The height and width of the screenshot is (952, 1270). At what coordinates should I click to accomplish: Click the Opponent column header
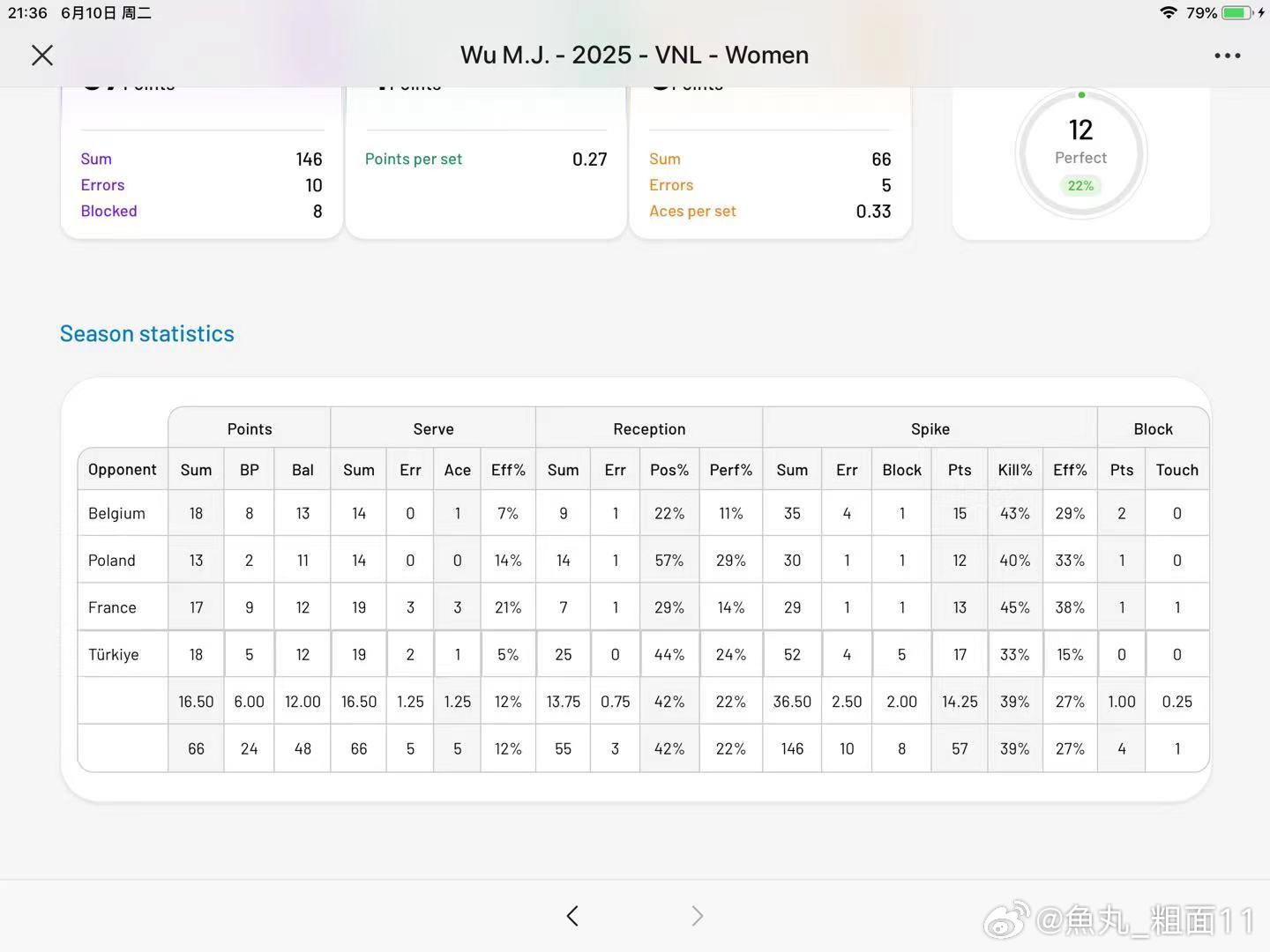coord(123,470)
